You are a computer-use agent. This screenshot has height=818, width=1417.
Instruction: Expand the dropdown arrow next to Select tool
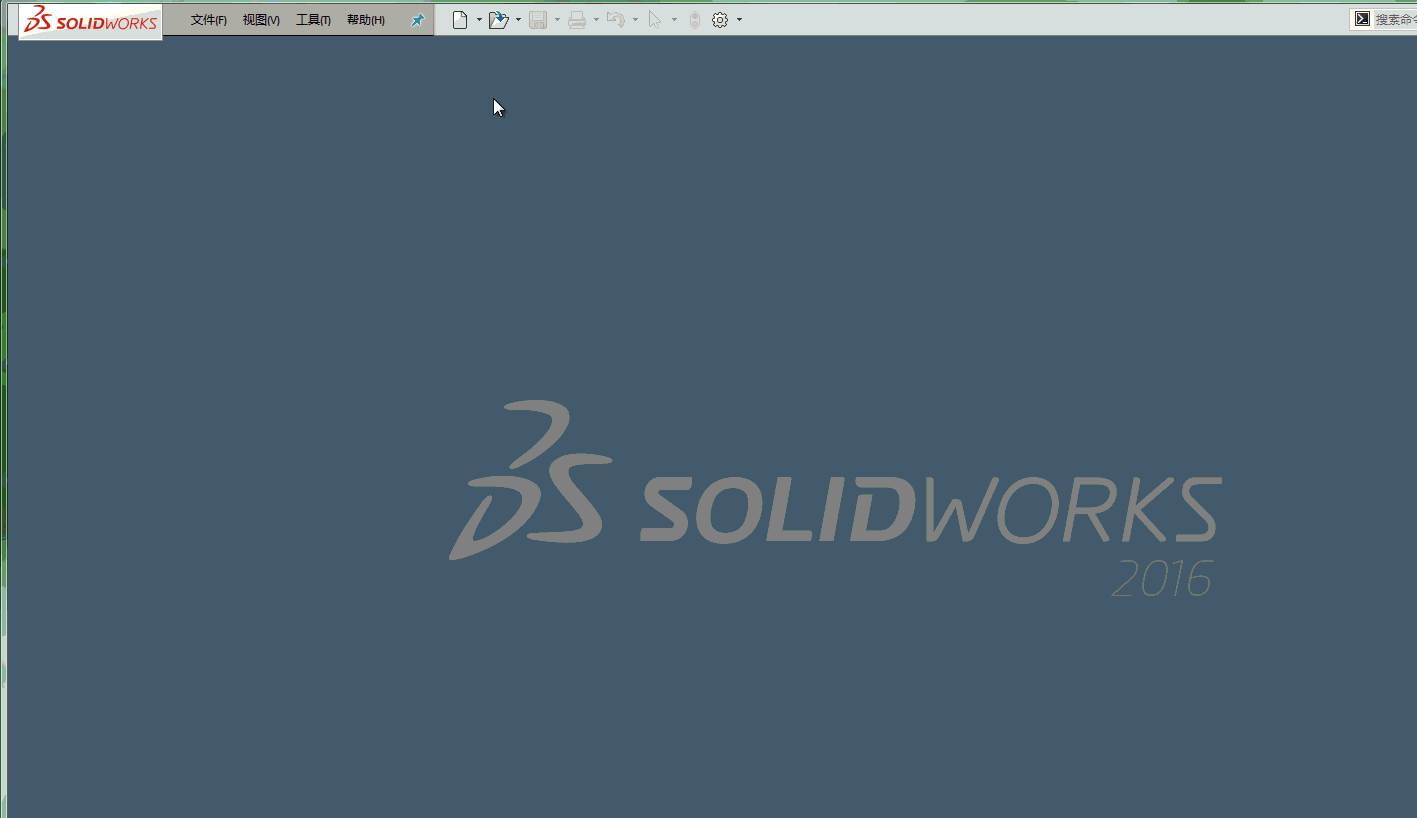tap(674, 20)
